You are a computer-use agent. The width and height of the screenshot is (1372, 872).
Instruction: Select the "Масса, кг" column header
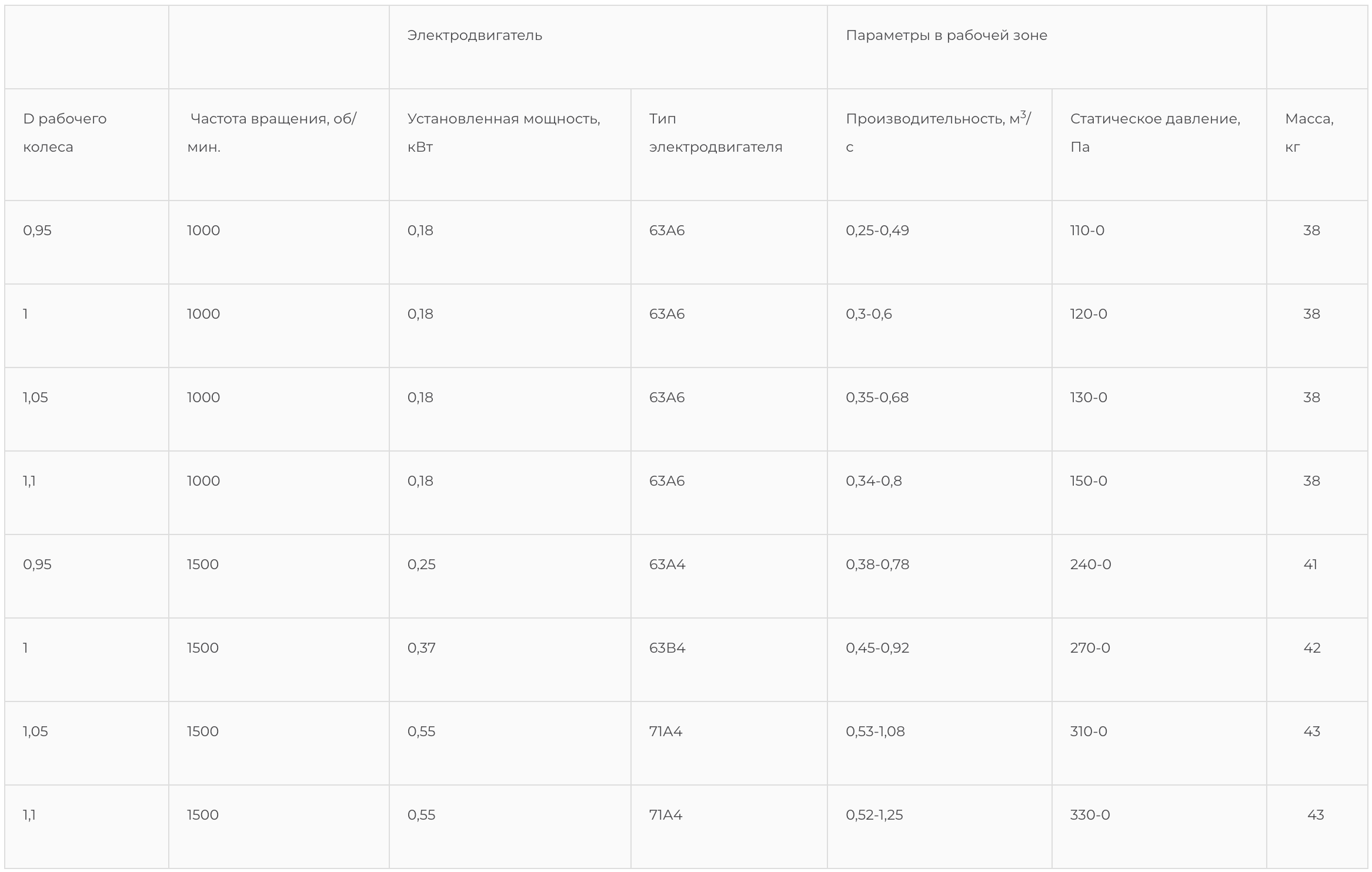tap(1309, 133)
